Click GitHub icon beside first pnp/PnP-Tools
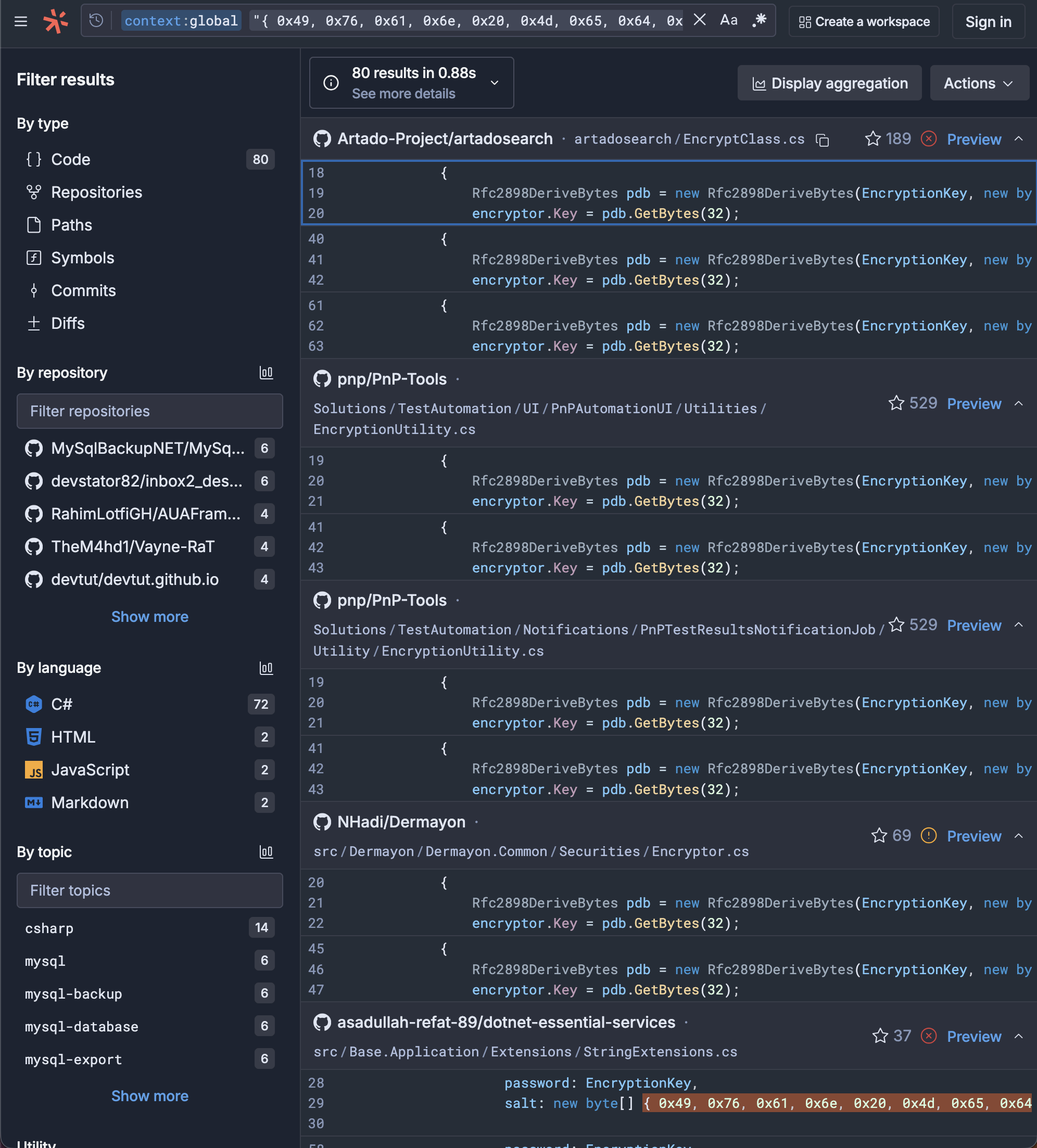Screen dimensions: 1037x1148 click(322, 379)
